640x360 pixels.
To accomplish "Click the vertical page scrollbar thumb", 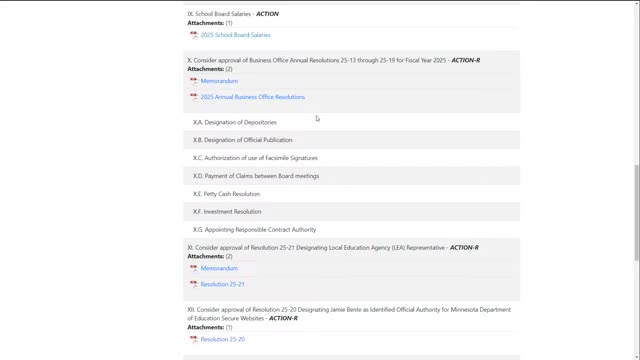I will [636, 212].
